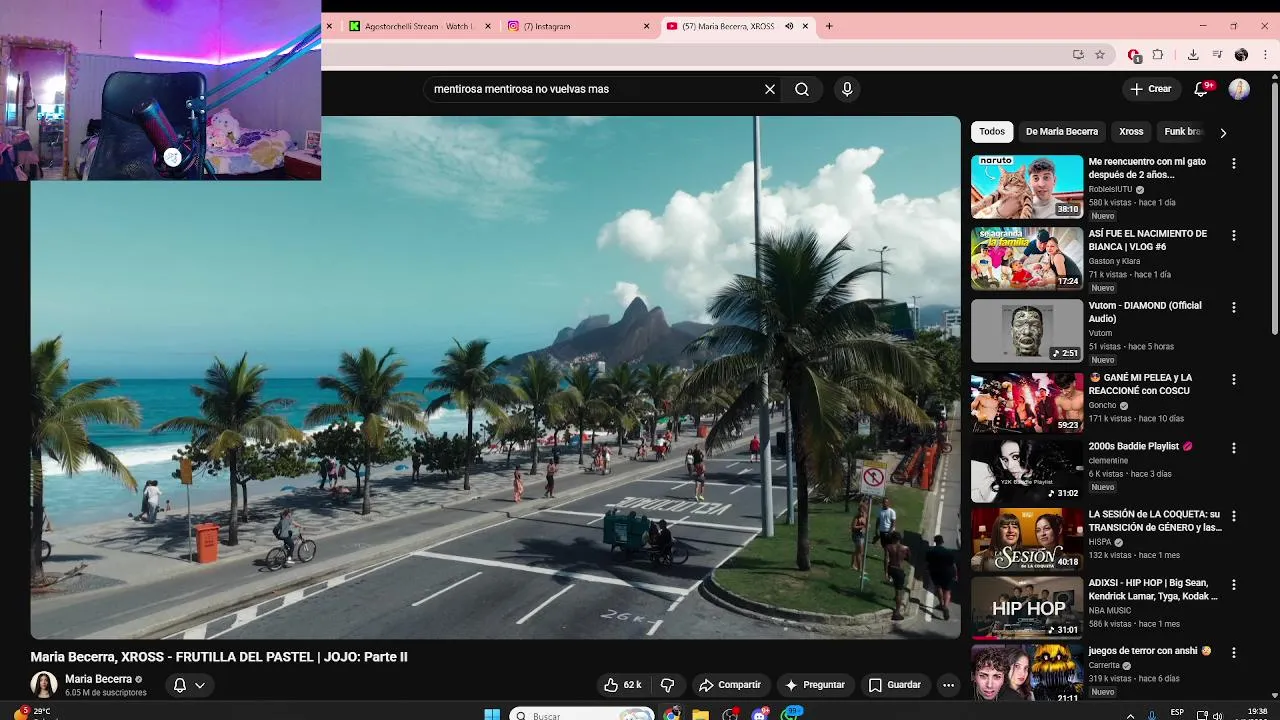Start voice search with microphone icon
The height and width of the screenshot is (720, 1280).
847,89
